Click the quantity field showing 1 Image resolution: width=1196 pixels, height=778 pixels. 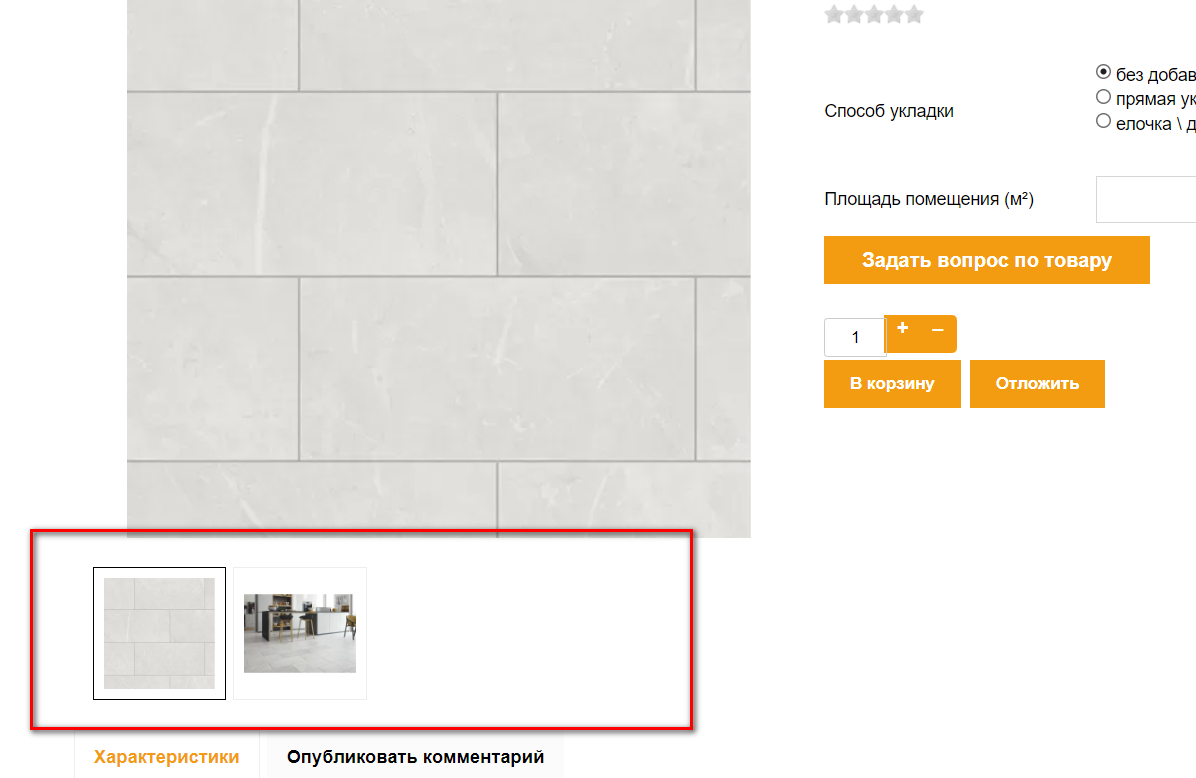855,337
